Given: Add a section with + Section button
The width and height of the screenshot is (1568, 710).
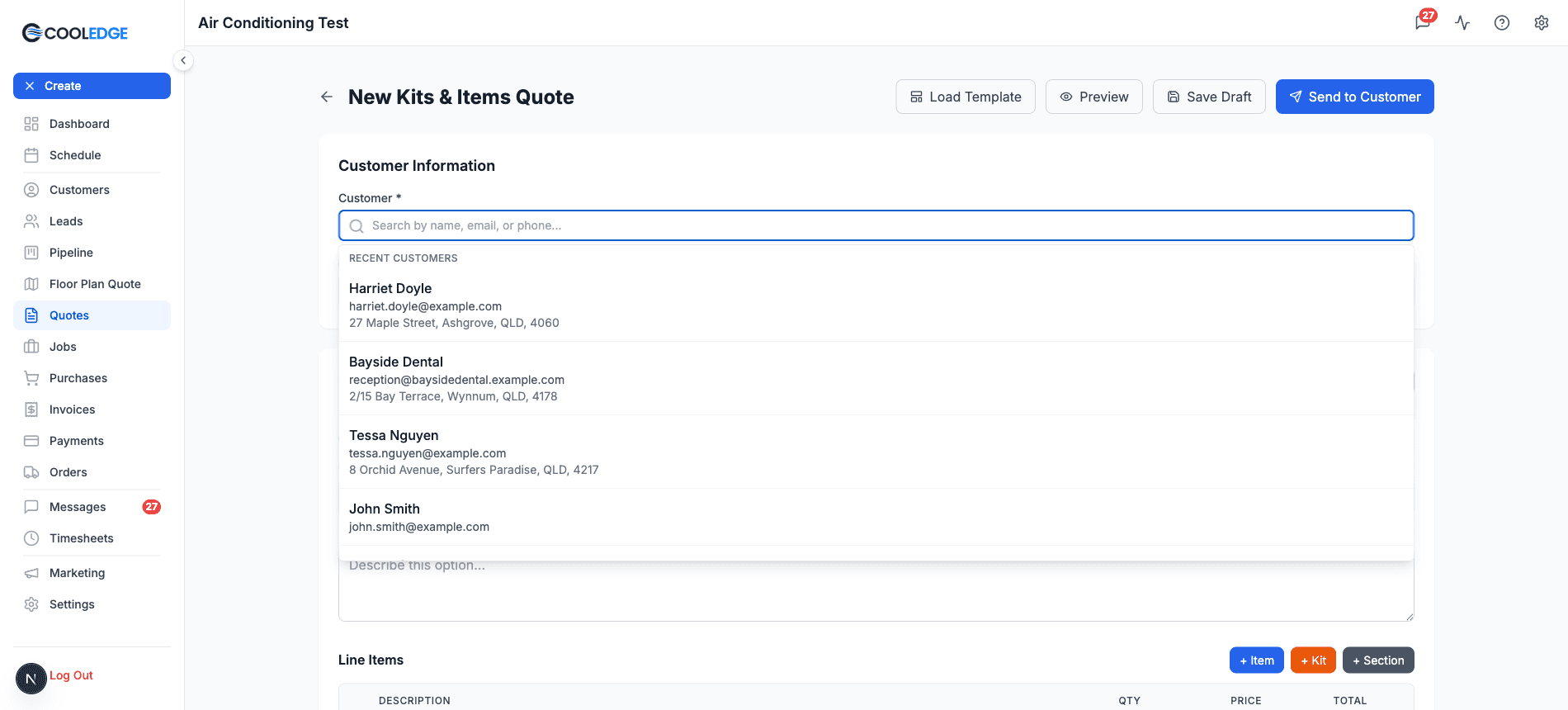Looking at the screenshot, I should [1378, 660].
